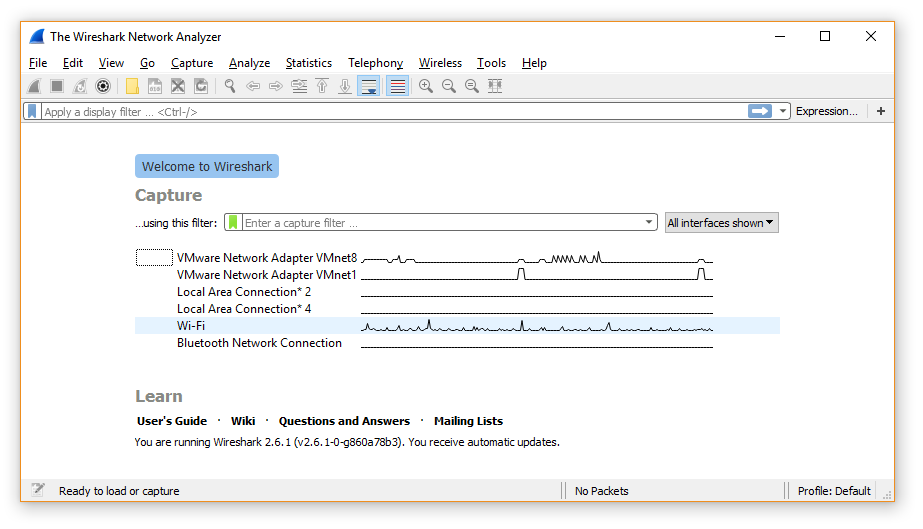Open the capture filter dropdown arrow
This screenshot has height=529, width=923.
pyautogui.click(x=649, y=223)
